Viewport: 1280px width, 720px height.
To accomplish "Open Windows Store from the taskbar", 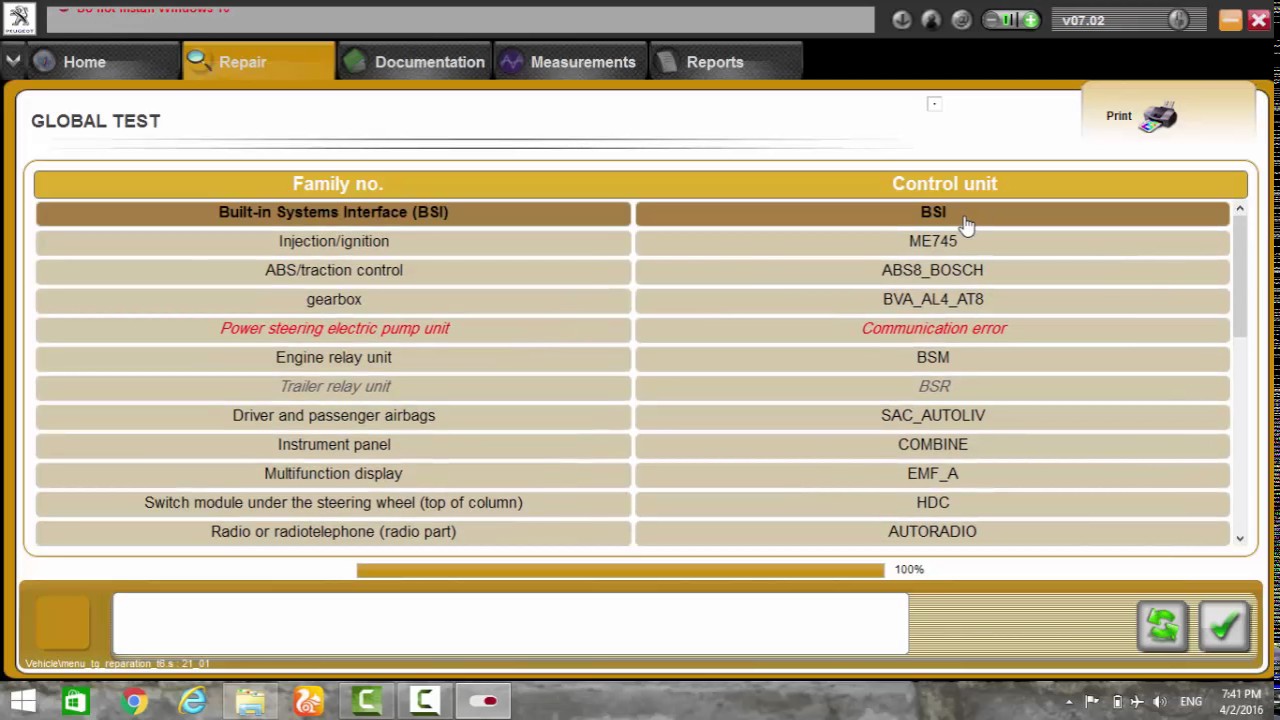I will pyautogui.click(x=75, y=701).
